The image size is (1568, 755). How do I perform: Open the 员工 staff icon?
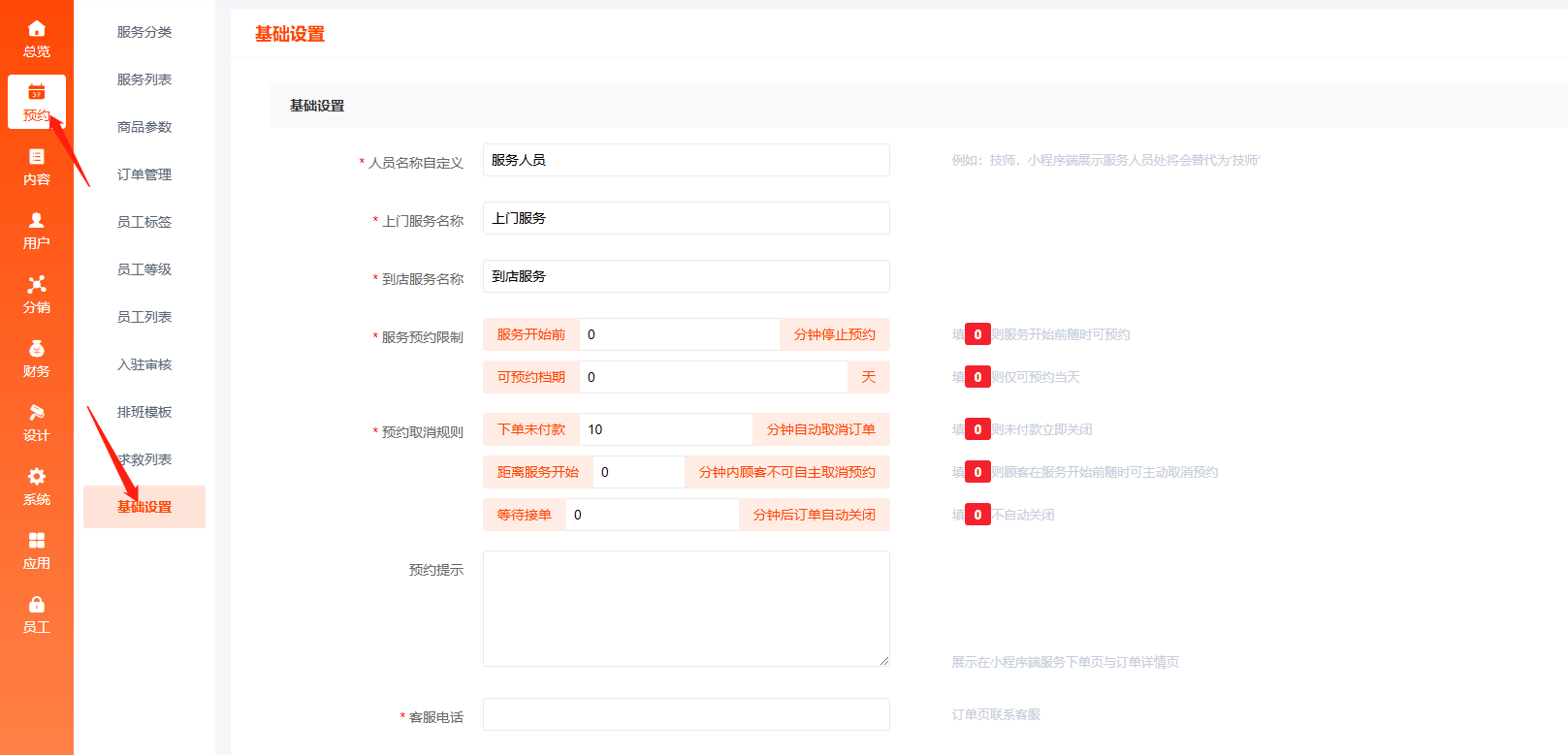[x=37, y=605]
